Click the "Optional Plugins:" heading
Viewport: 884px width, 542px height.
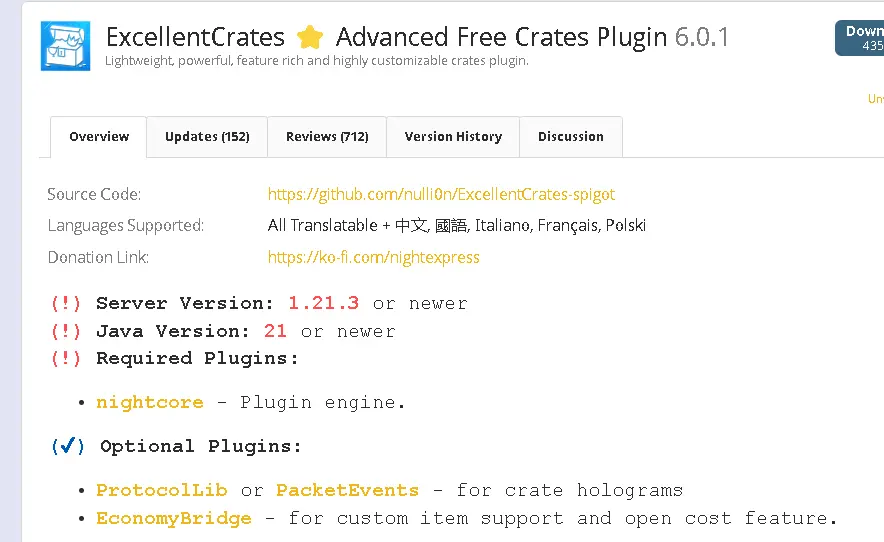[201, 447]
